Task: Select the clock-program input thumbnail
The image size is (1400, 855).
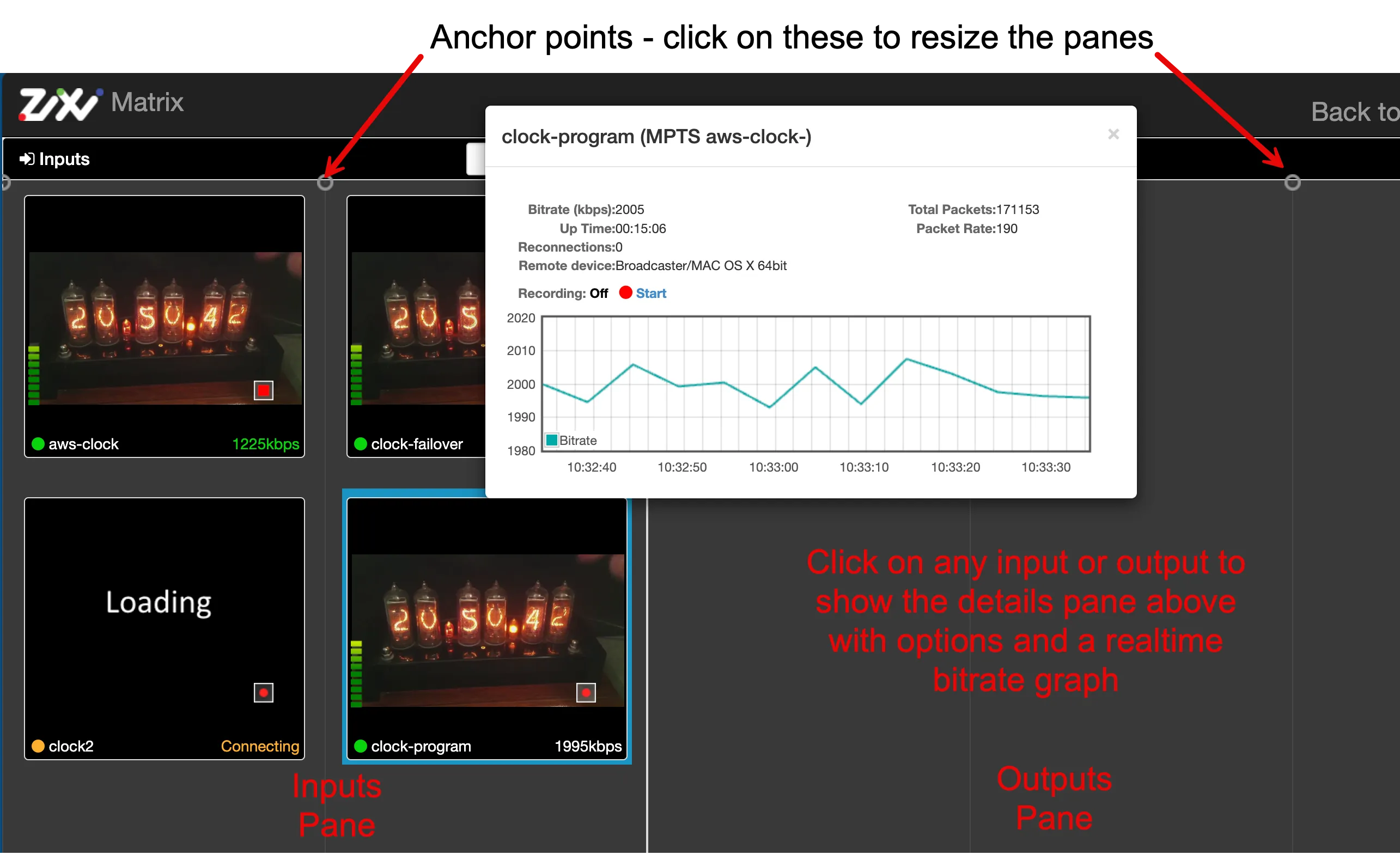Action: coord(487,629)
